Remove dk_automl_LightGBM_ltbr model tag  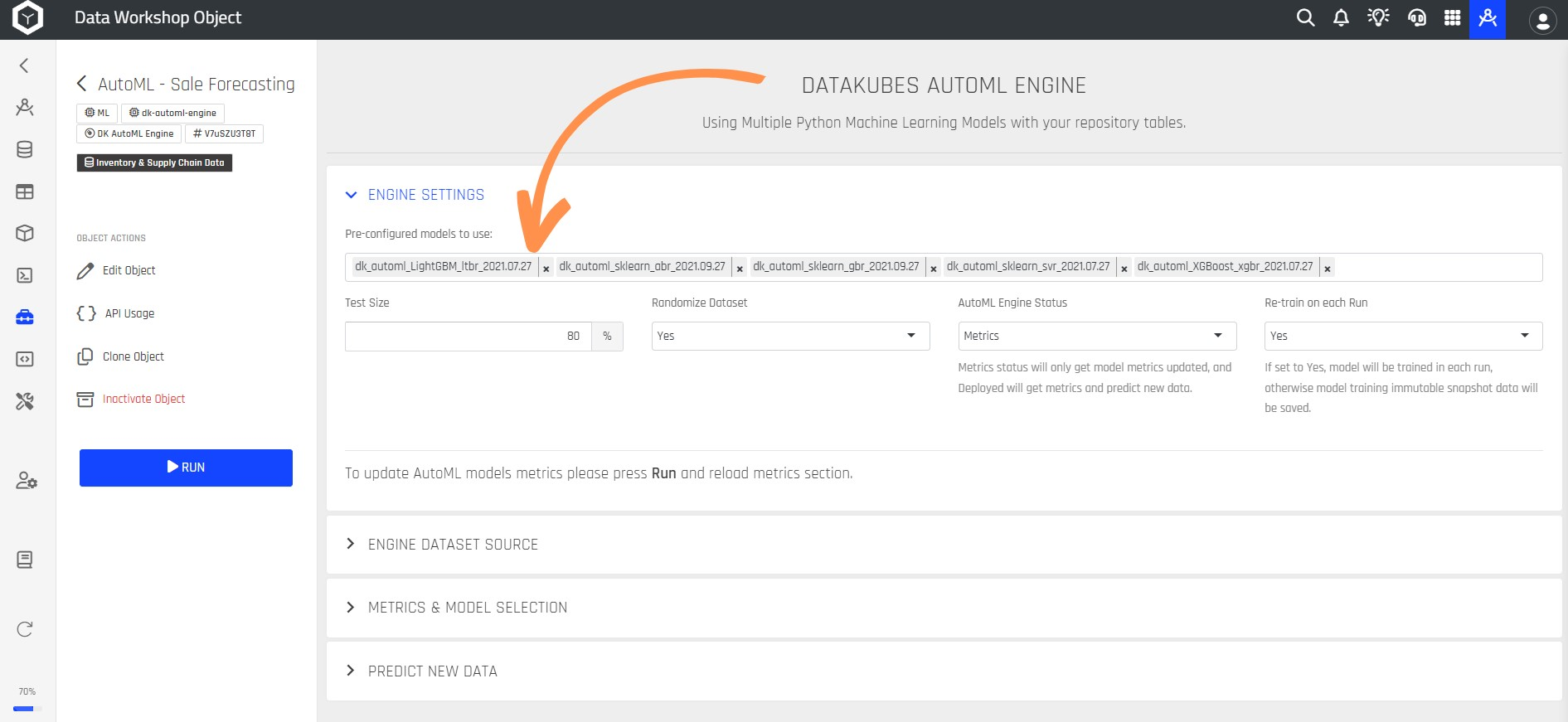click(546, 268)
